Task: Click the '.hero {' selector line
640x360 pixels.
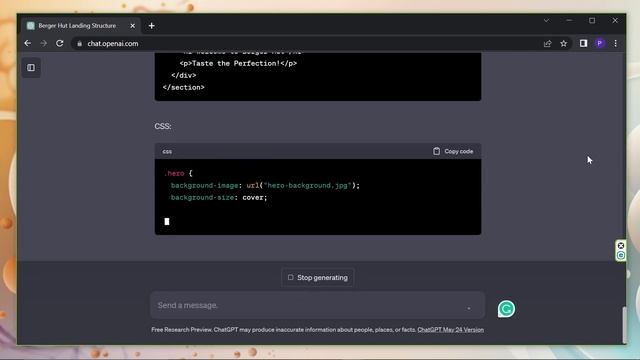Action: tap(178, 173)
